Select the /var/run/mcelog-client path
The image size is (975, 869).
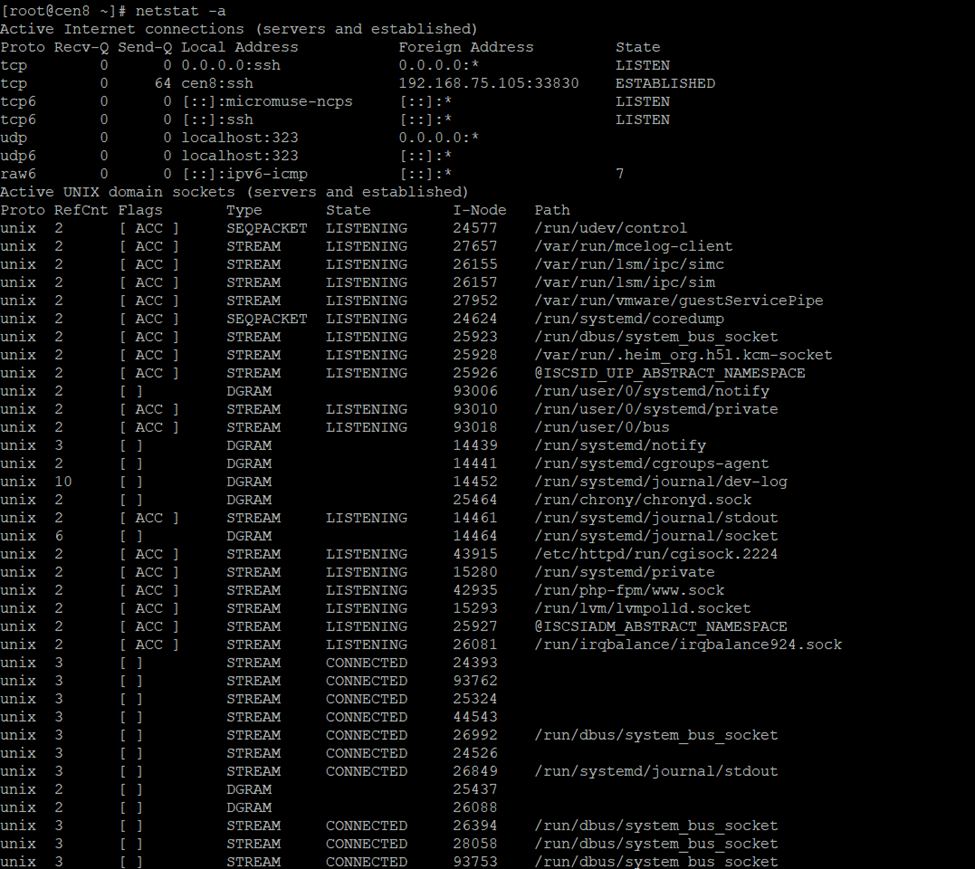point(634,246)
